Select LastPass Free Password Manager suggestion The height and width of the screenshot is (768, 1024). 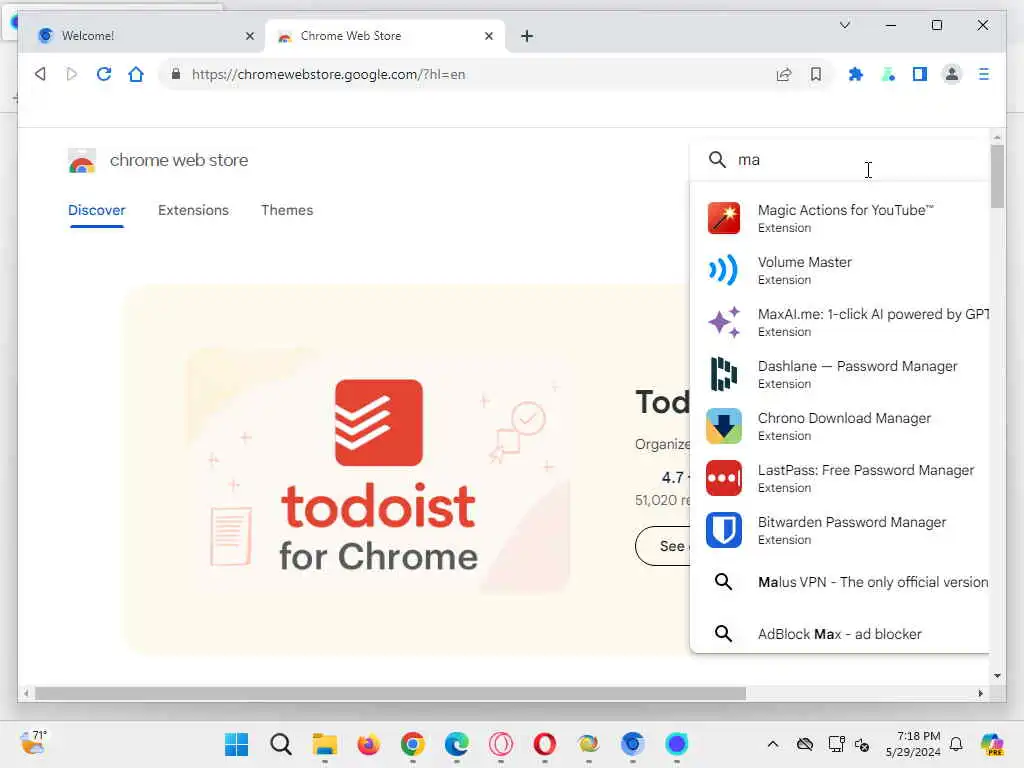[840, 478]
